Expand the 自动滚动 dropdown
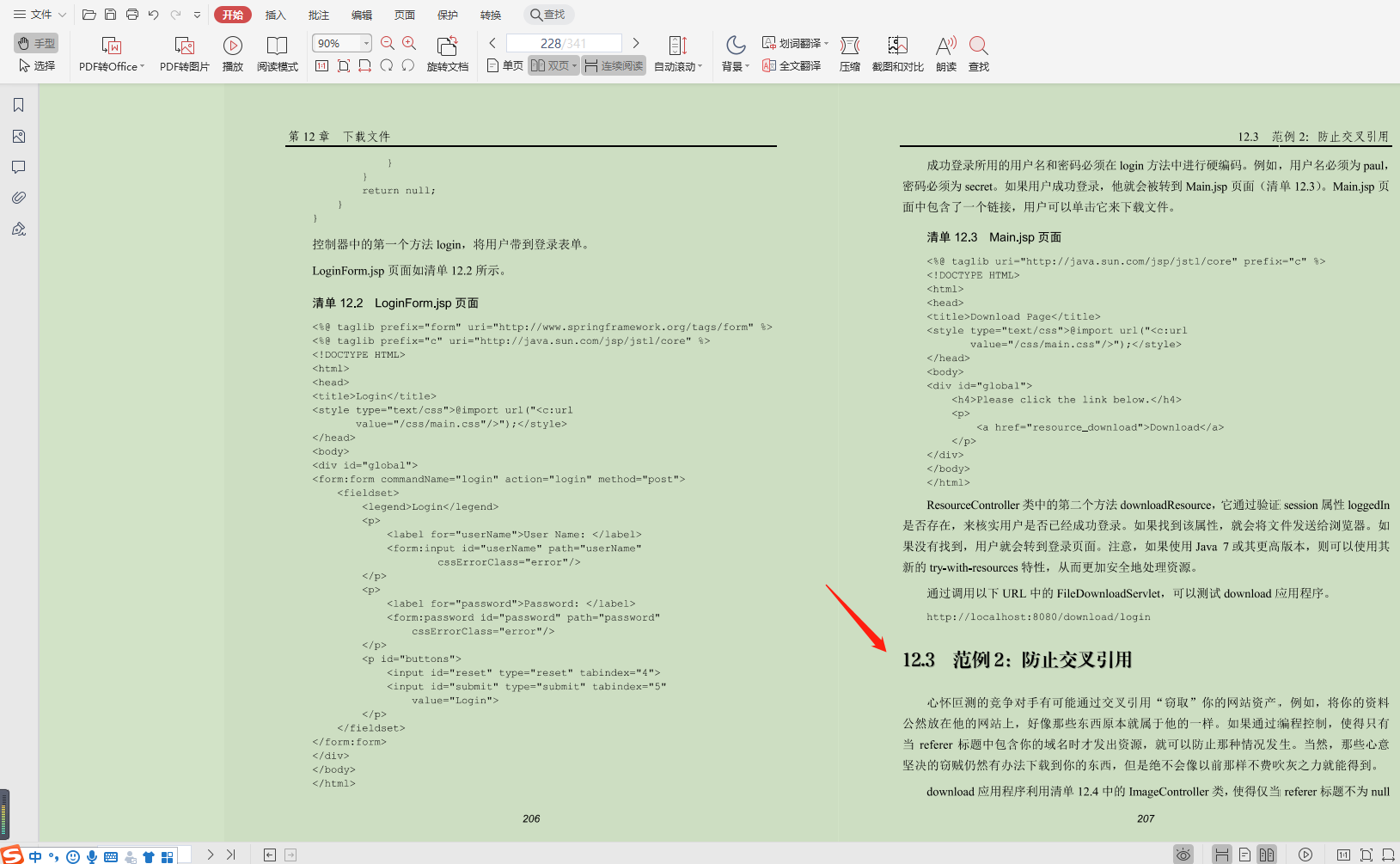Image resolution: width=1400 pixels, height=864 pixels. [700, 66]
